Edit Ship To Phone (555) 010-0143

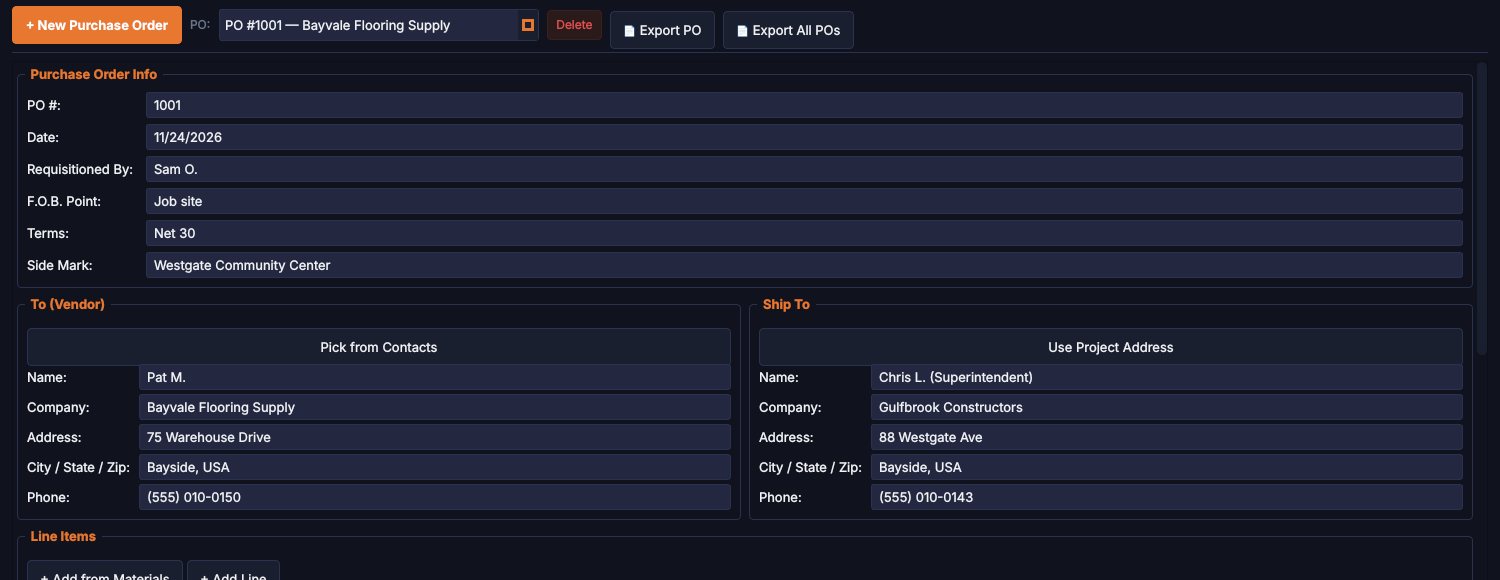click(x=1167, y=497)
